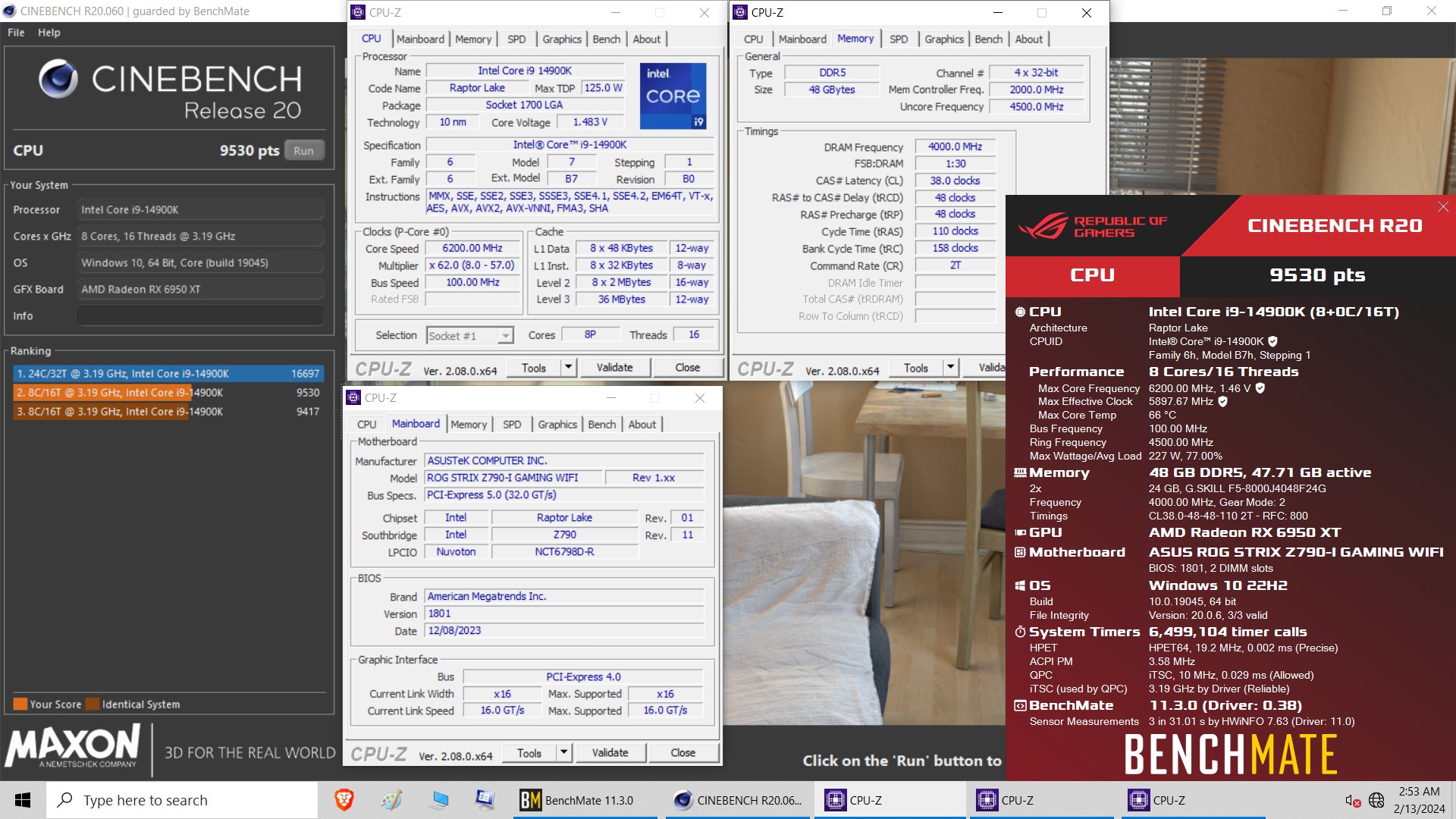Click the Cinebench sphere logo
The image size is (1456, 819).
pyautogui.click(x=58, y=79)
